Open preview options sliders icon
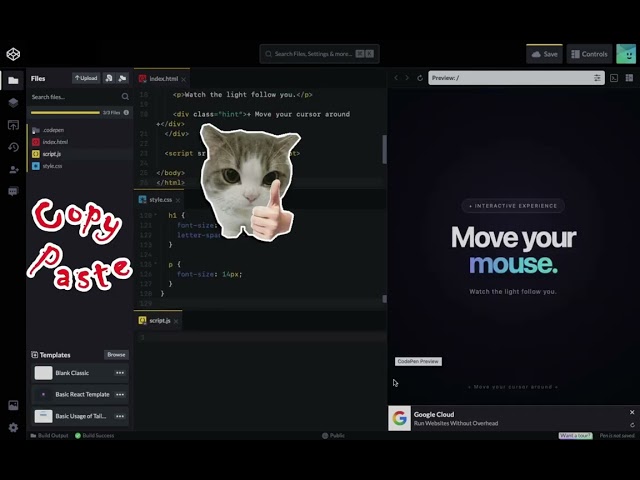 597,78
